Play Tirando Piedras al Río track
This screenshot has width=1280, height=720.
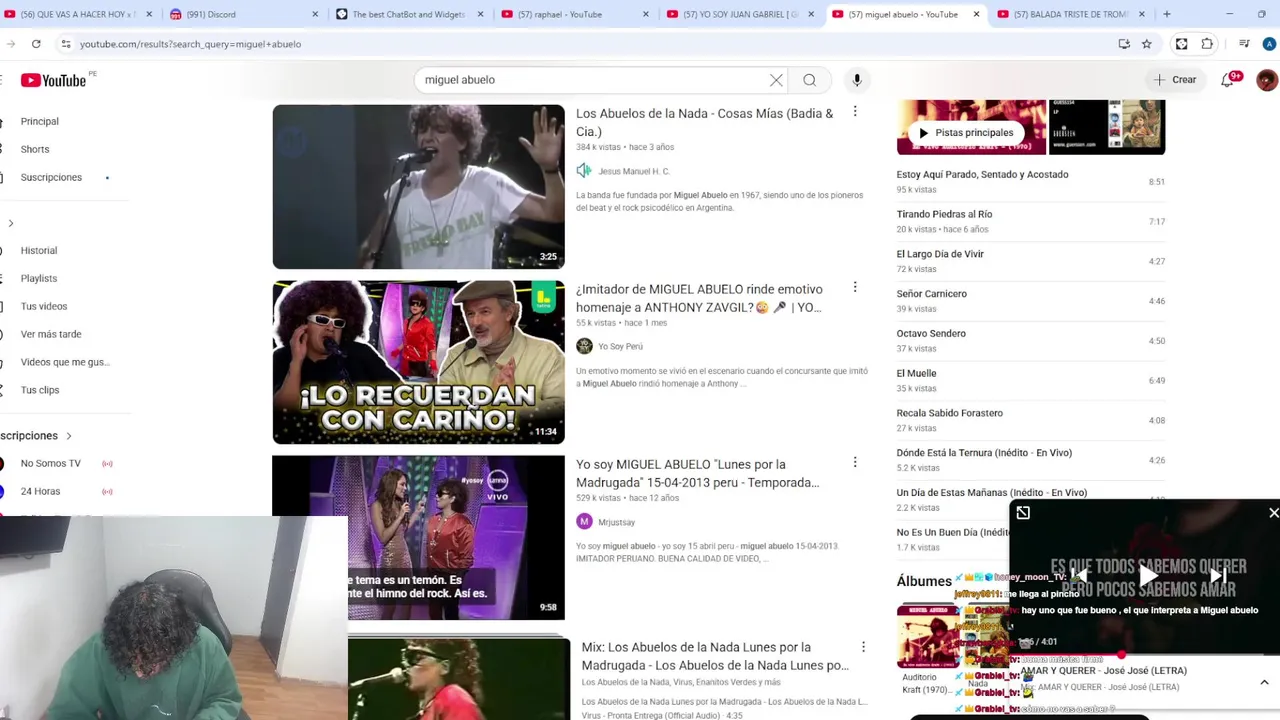(1031, 221)
